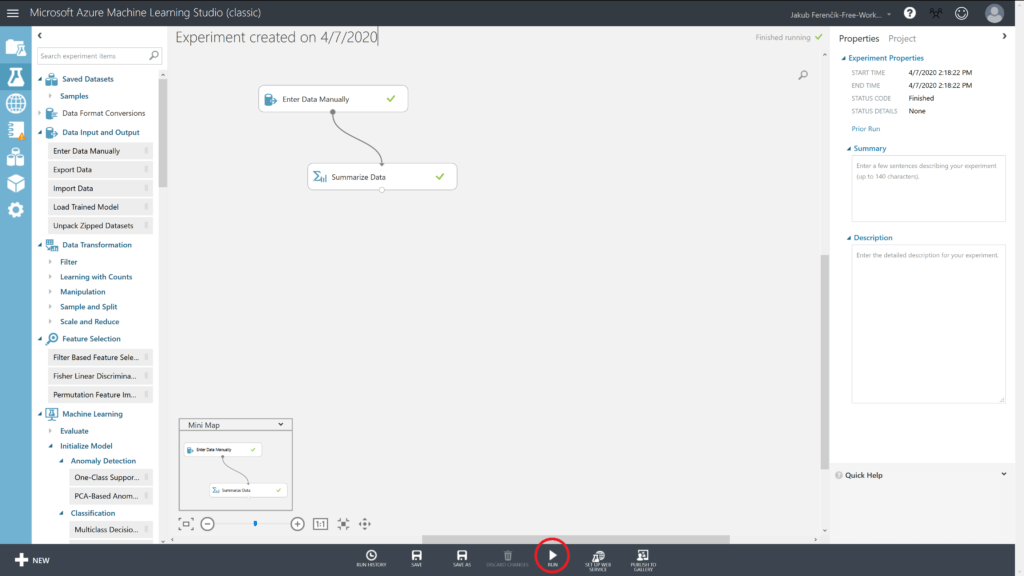Expand the Filter tree node
Screen dimensions: 1024x576
pyautogui.click(x=50, y=262)
